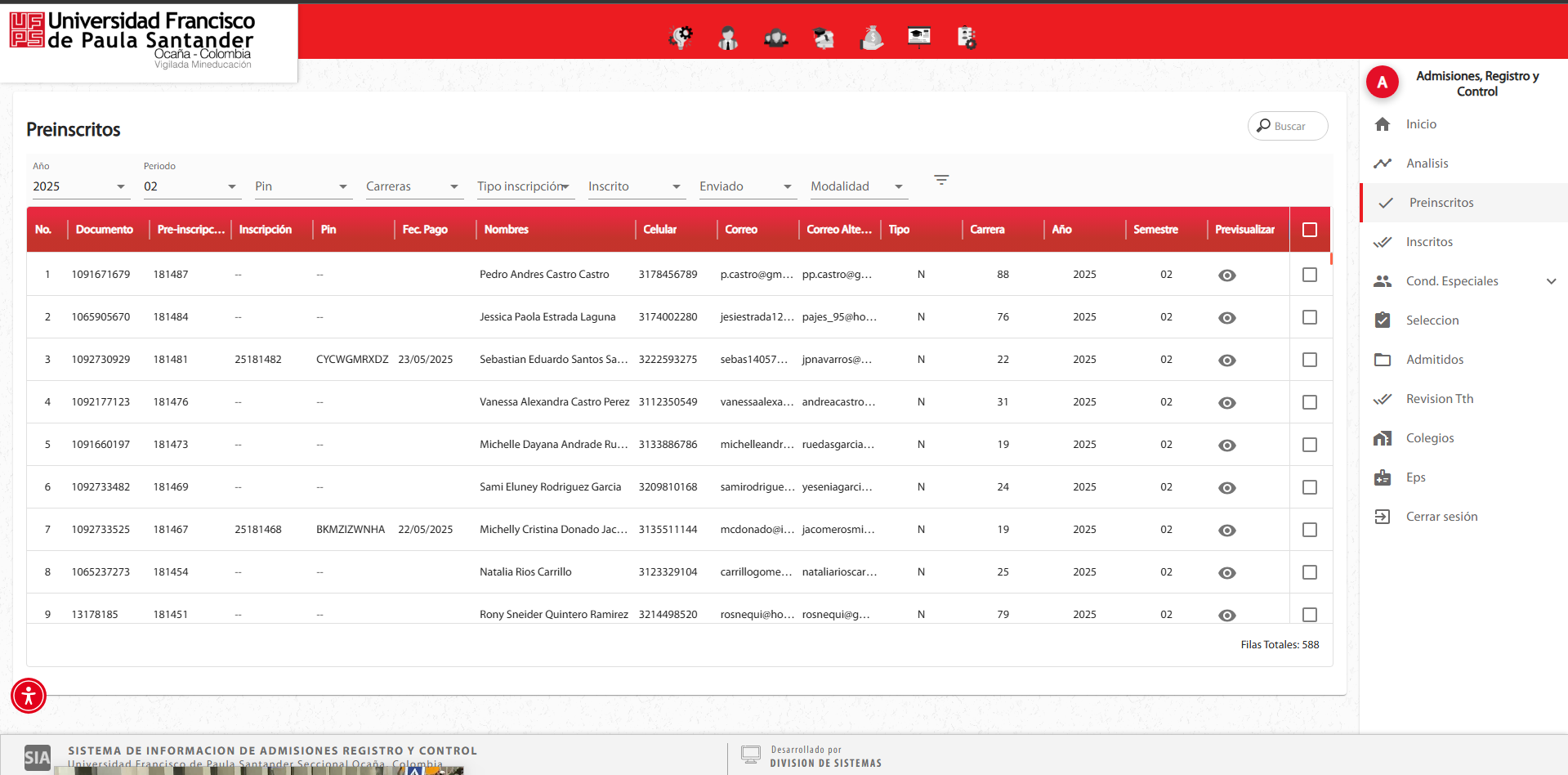Screen dimensions: 1568x775
Task: Open Admitidos from the sidebar menu
Action: [1434, 360]
